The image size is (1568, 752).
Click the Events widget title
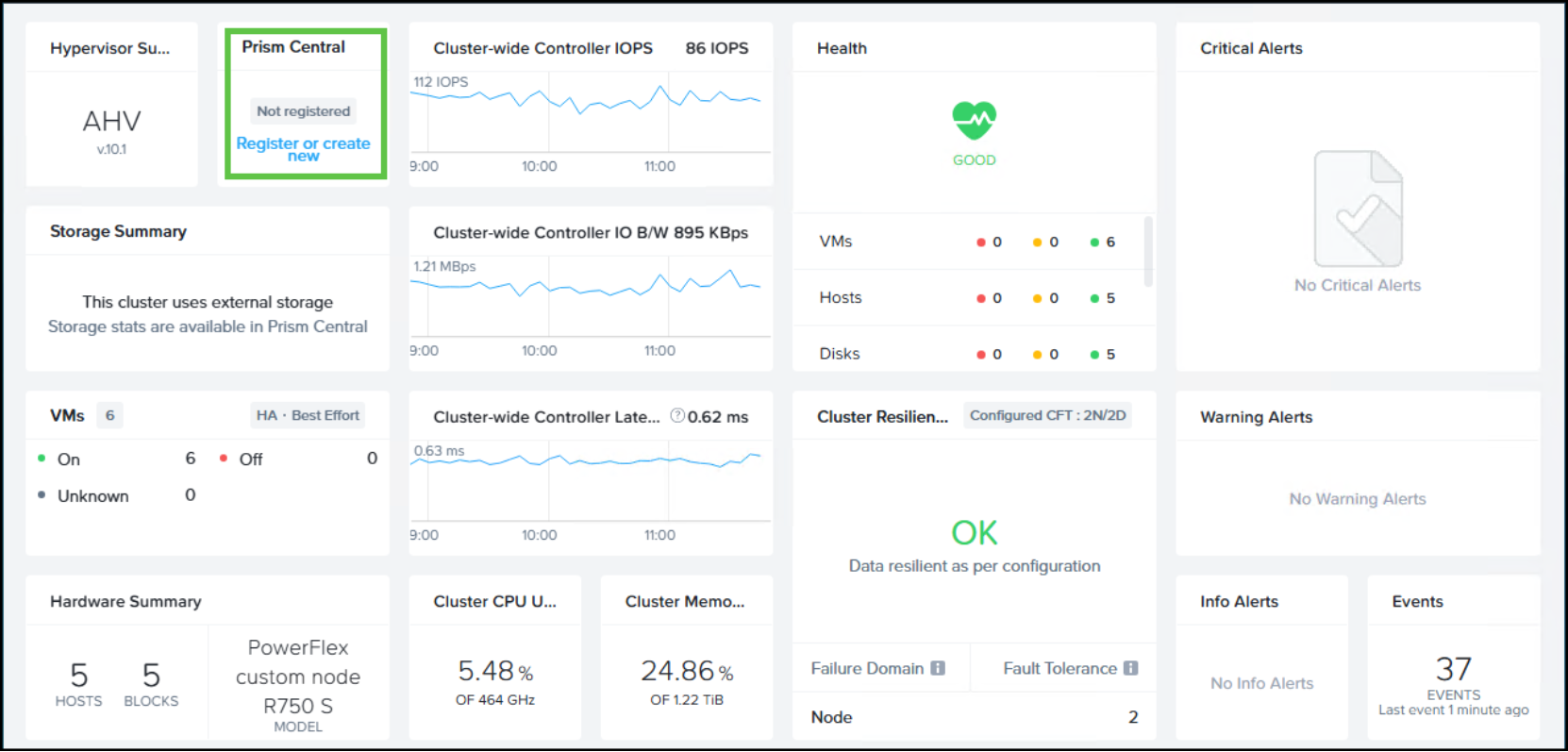[x=1417, y=602]
